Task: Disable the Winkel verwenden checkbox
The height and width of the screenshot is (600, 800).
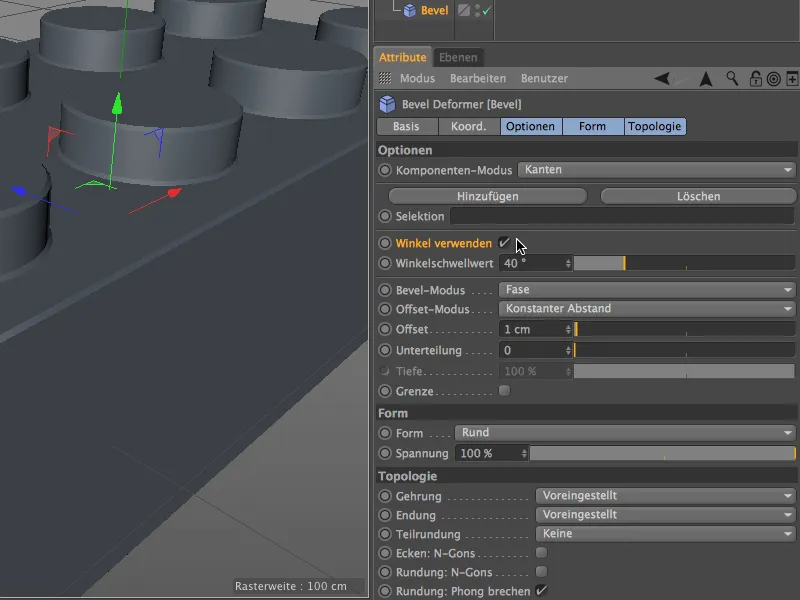Action: [505, 242]
